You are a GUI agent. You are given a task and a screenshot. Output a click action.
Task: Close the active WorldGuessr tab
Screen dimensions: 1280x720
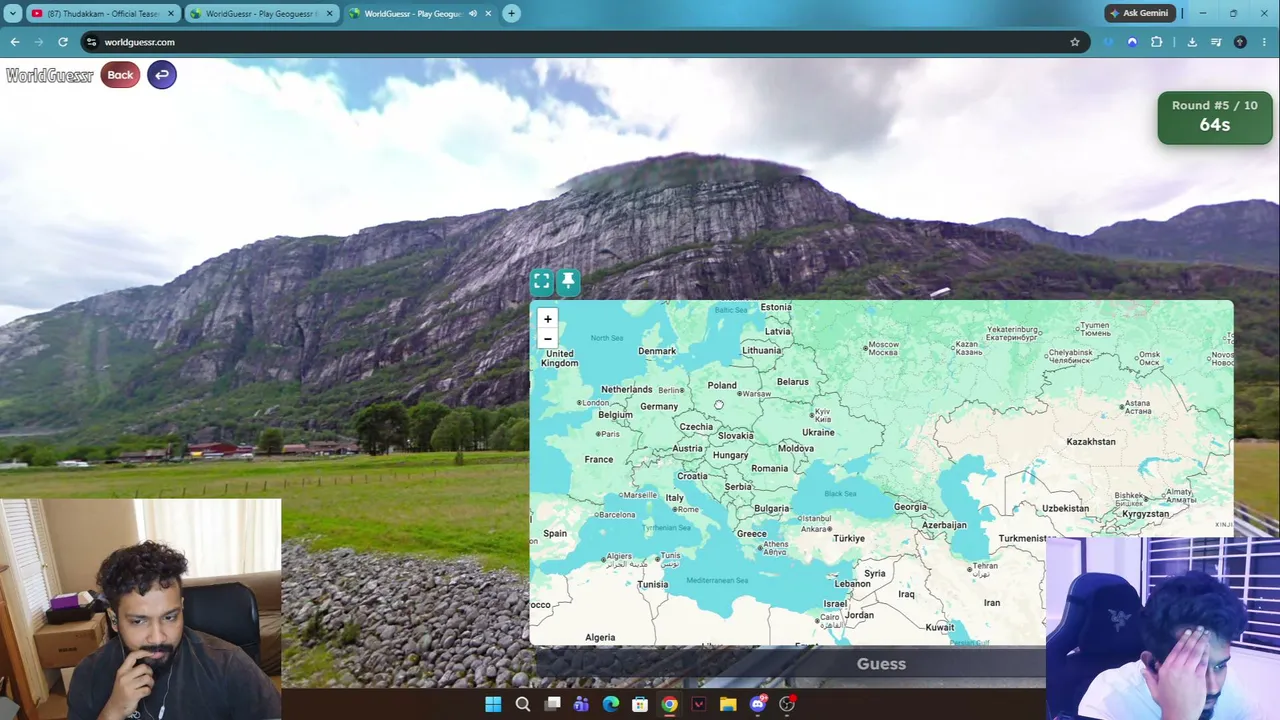point(488,14)
